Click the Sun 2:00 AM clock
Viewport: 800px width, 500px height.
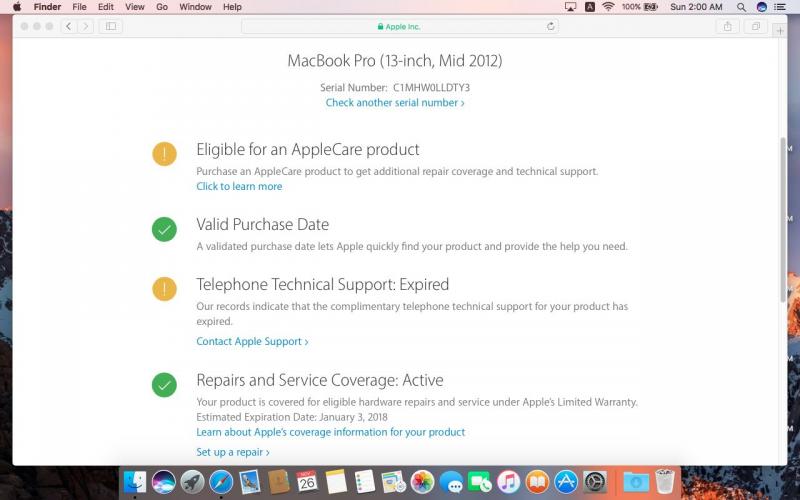[696, 7]
